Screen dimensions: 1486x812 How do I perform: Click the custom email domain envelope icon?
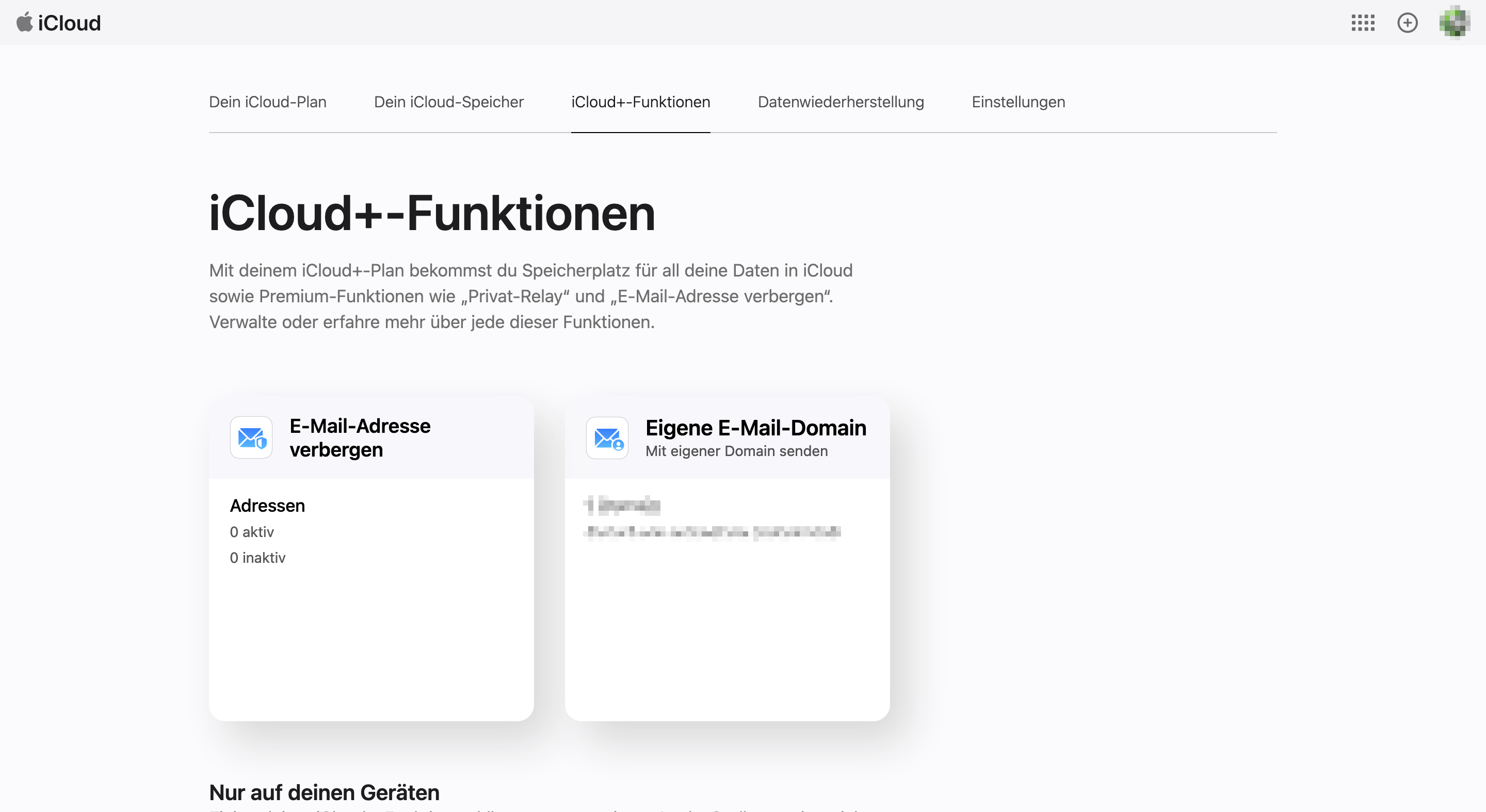(607, 437)
